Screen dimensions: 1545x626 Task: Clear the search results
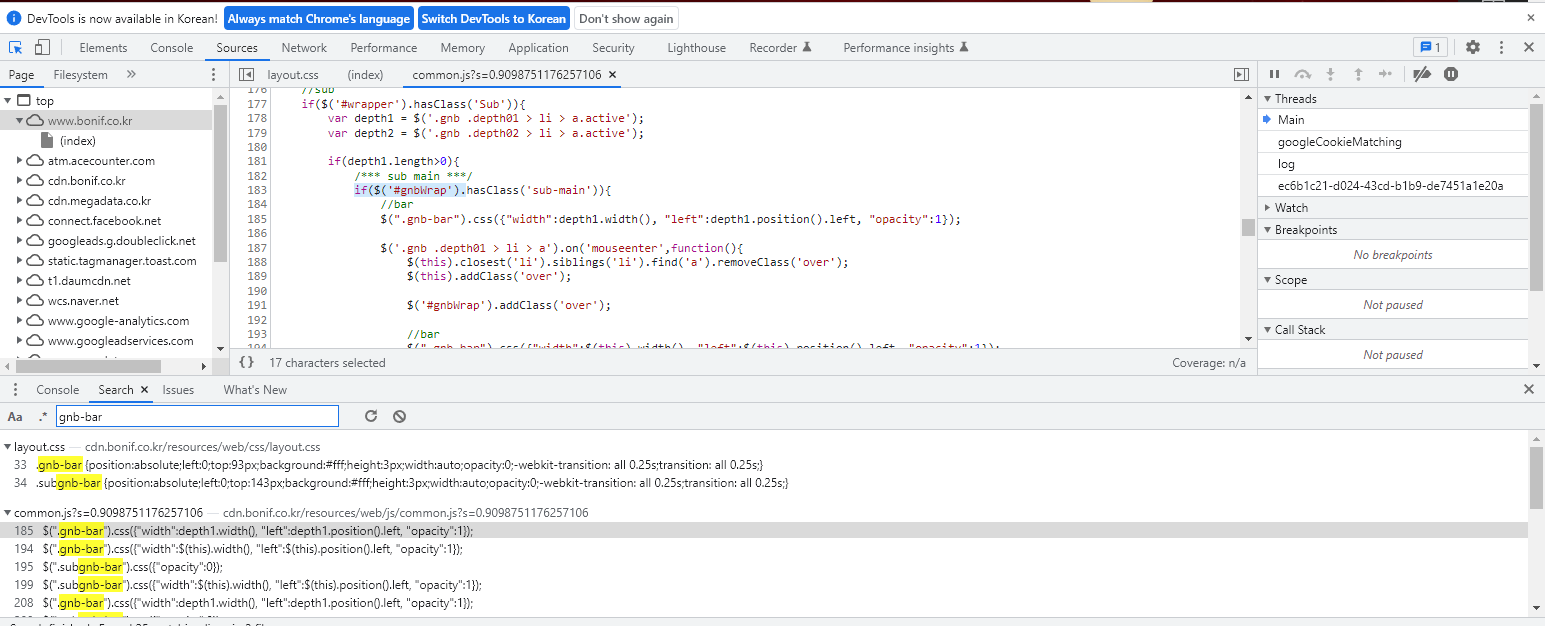coord(399,416)
